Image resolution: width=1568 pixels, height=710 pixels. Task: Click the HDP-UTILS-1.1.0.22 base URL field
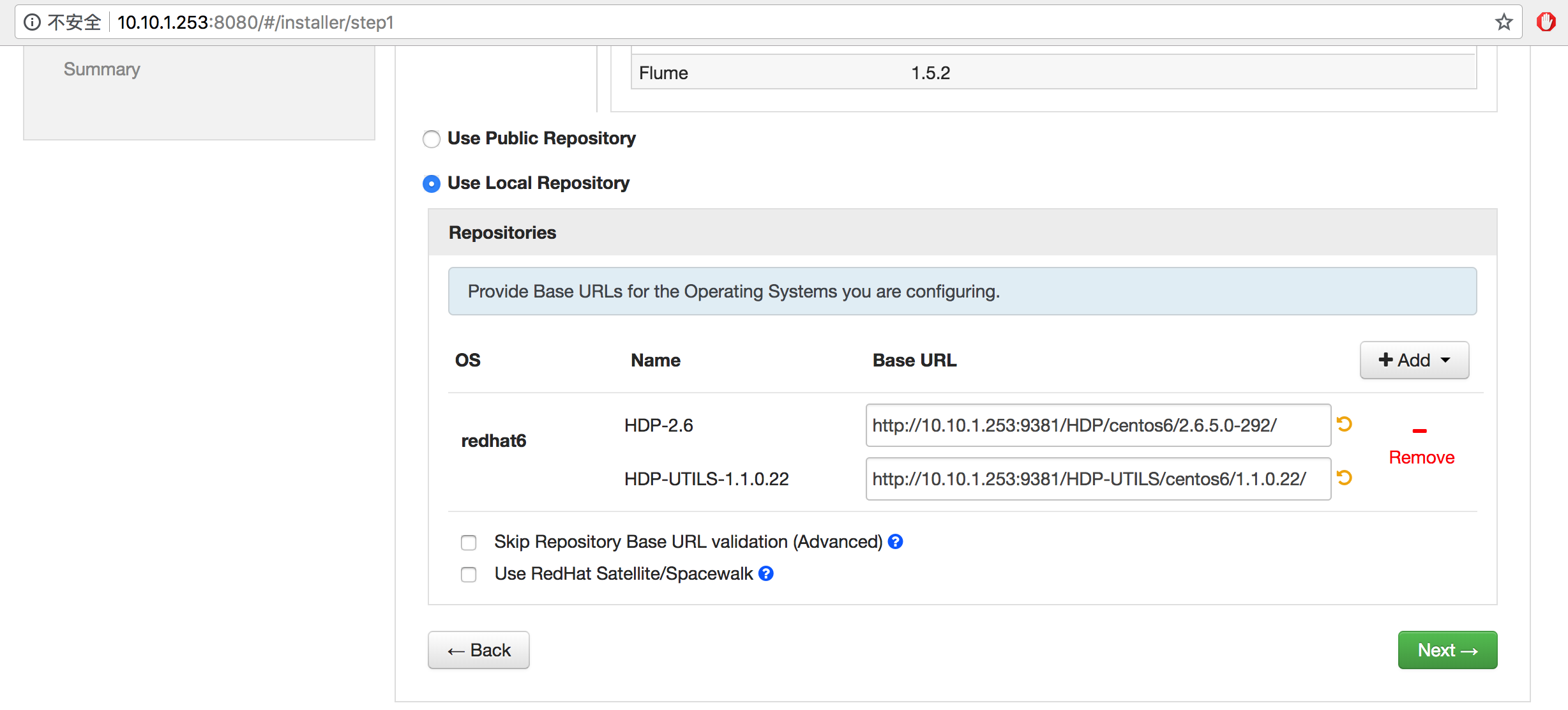(x=1098, y=479)
